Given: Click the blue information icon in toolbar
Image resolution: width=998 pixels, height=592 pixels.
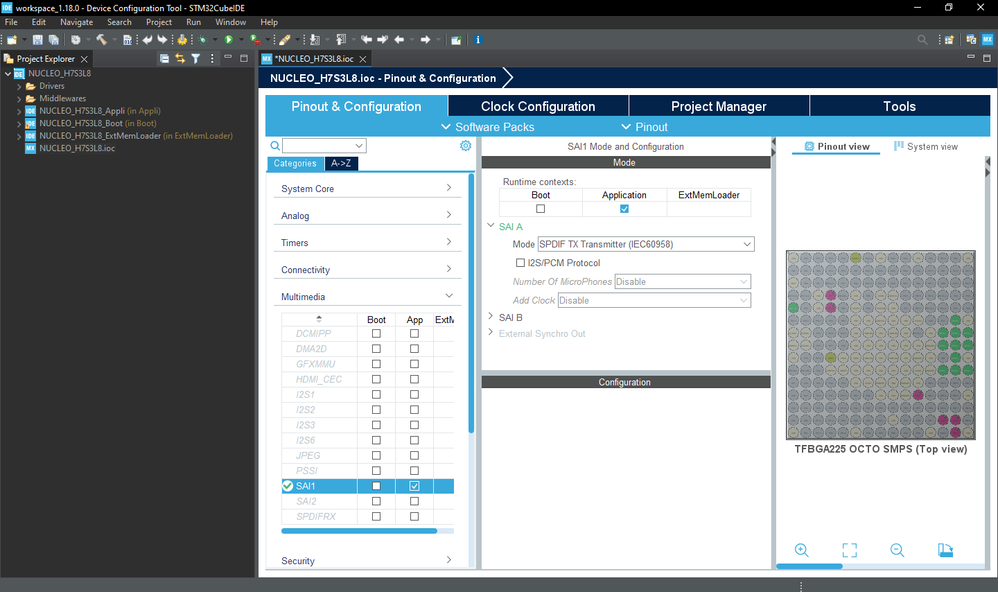Looking at the screenshot, I should (x=478, y=39).
